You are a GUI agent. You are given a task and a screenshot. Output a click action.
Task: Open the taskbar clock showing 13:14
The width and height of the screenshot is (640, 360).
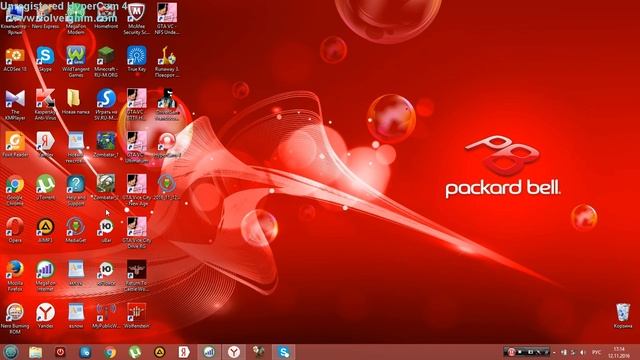(x=619, y=352)
